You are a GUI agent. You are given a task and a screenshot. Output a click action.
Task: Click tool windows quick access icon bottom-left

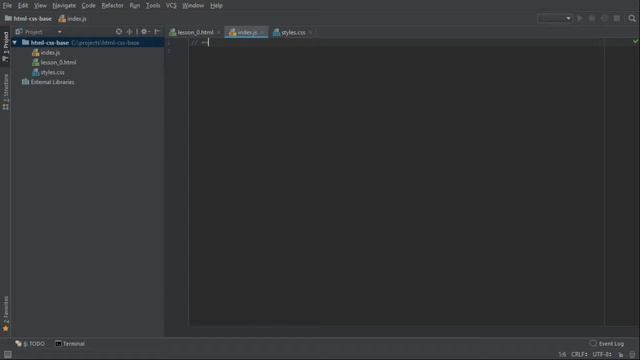8,355
